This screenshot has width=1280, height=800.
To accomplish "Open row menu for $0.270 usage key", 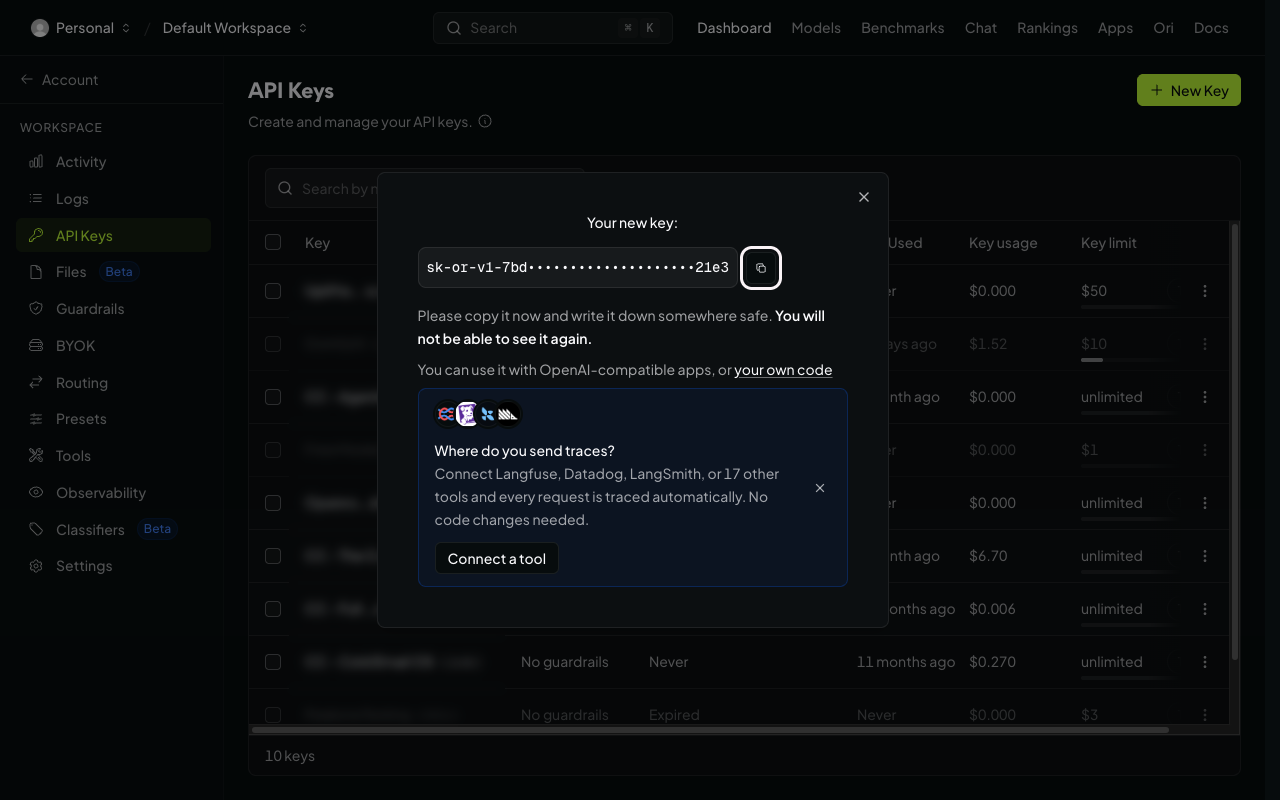I will [x=1205, y=662].
